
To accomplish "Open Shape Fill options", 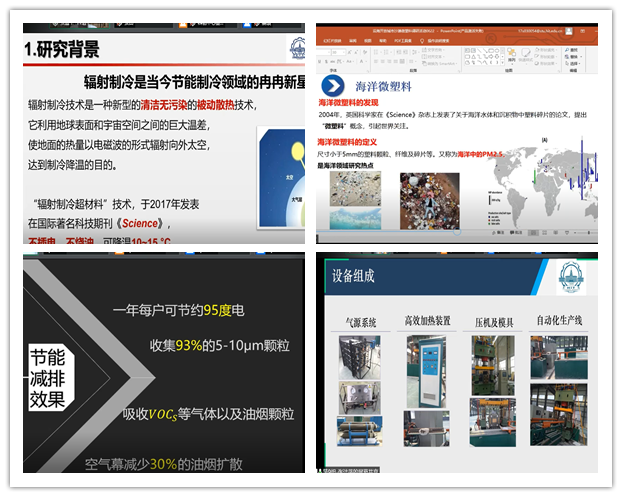I will tap(546, 50).
